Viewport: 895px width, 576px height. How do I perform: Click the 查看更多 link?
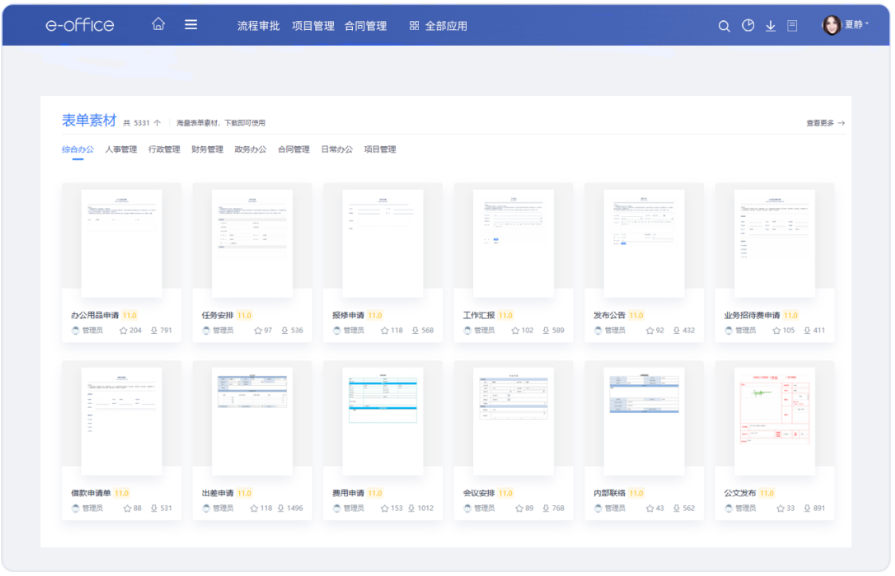click(825, 123)
